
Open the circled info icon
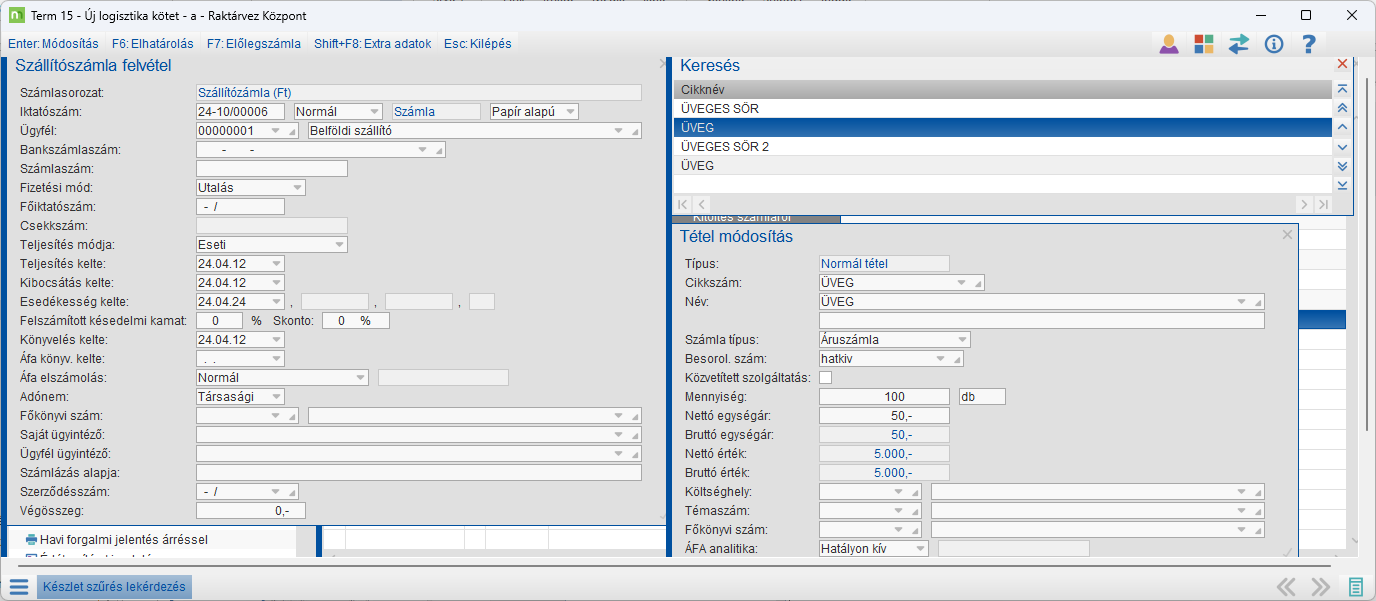pos(1273,44)
